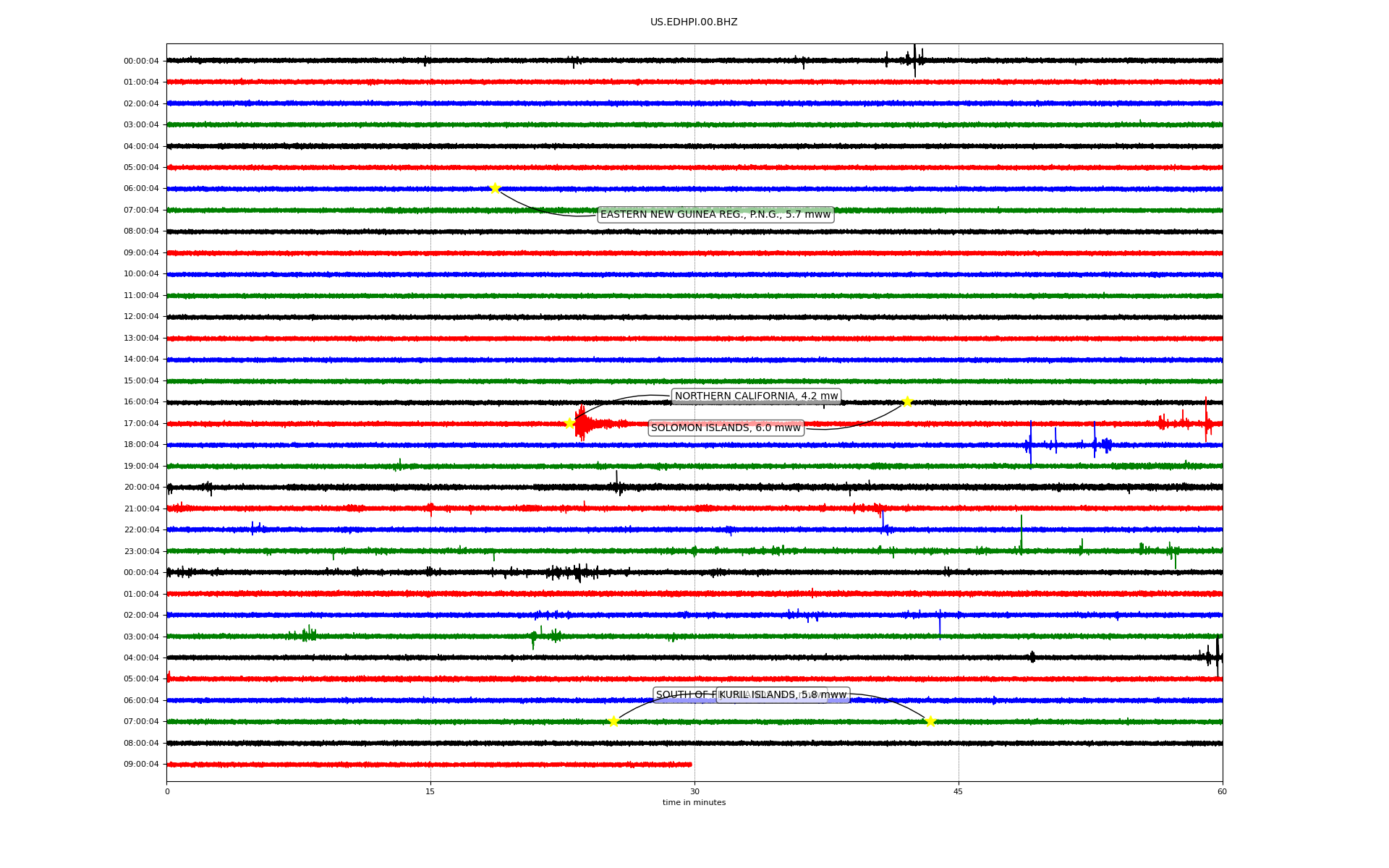Viewport: 1389px width, 868px height.
Task: Click the 16:00:04 trace time label
Action: tap(141, 402)
